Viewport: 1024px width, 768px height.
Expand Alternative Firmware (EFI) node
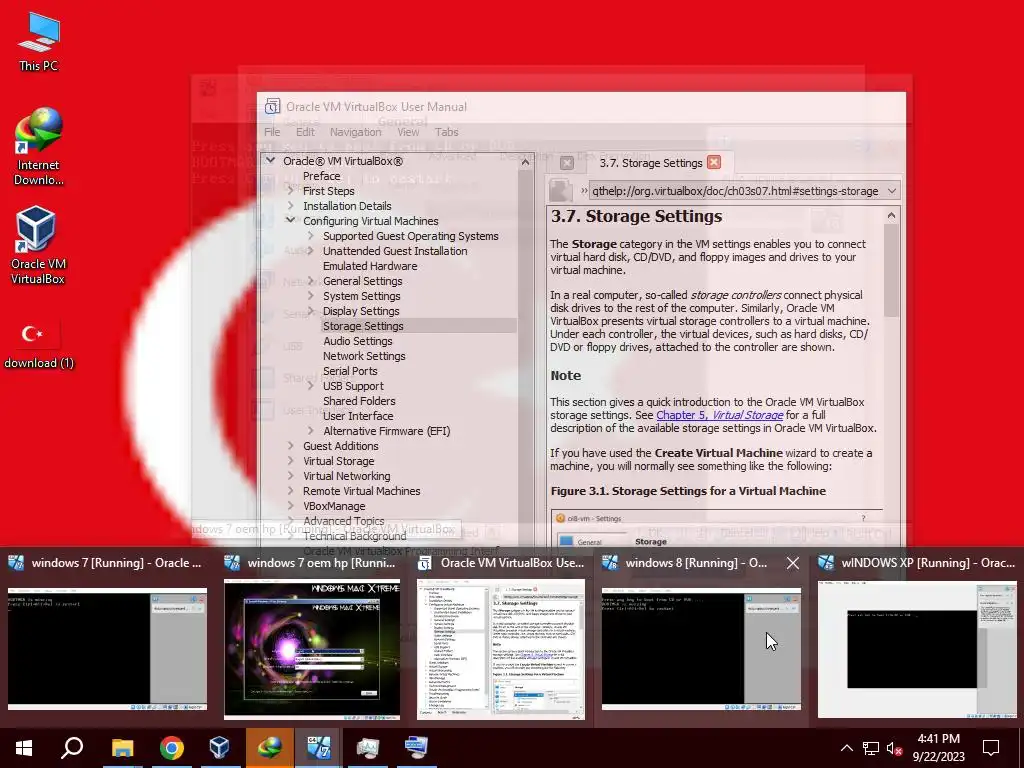311,431
